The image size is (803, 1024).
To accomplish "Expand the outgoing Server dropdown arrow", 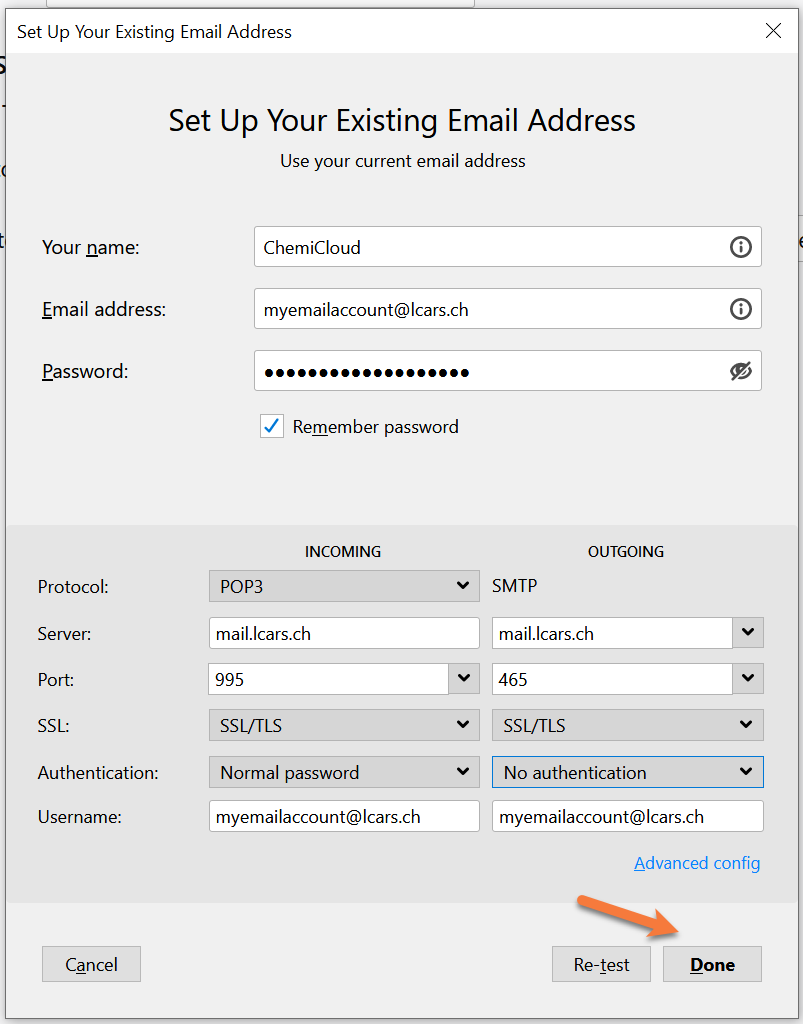I will (748, 633).
